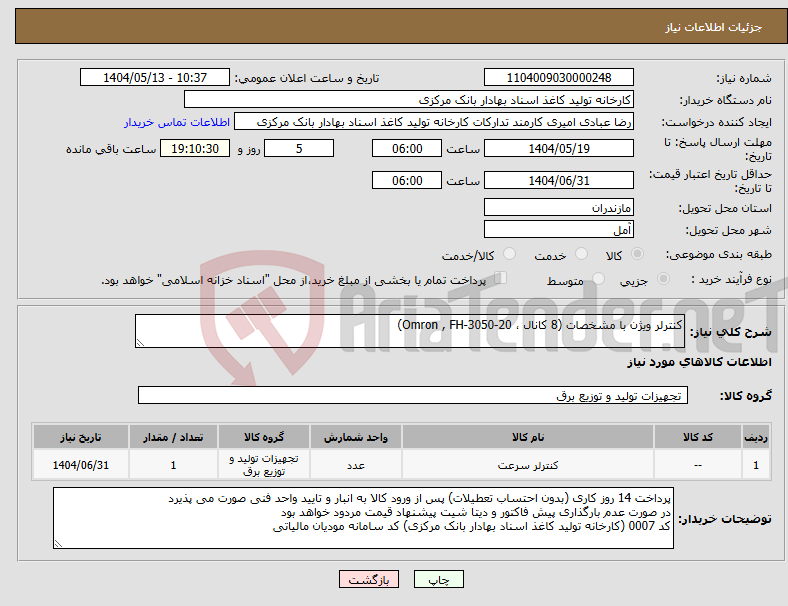Image resolution: width=788 pixels, height=606 pixels.
Task: Click the quantity cell showing 1
Action: (173, 465)
